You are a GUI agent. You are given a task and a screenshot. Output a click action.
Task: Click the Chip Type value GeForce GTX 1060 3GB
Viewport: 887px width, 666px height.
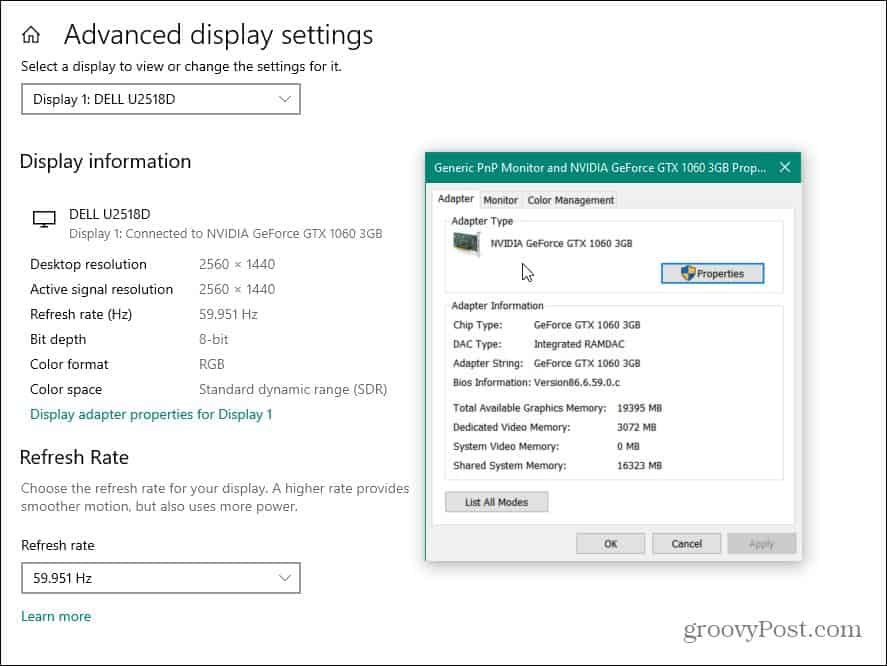click(x=587, y=325)
